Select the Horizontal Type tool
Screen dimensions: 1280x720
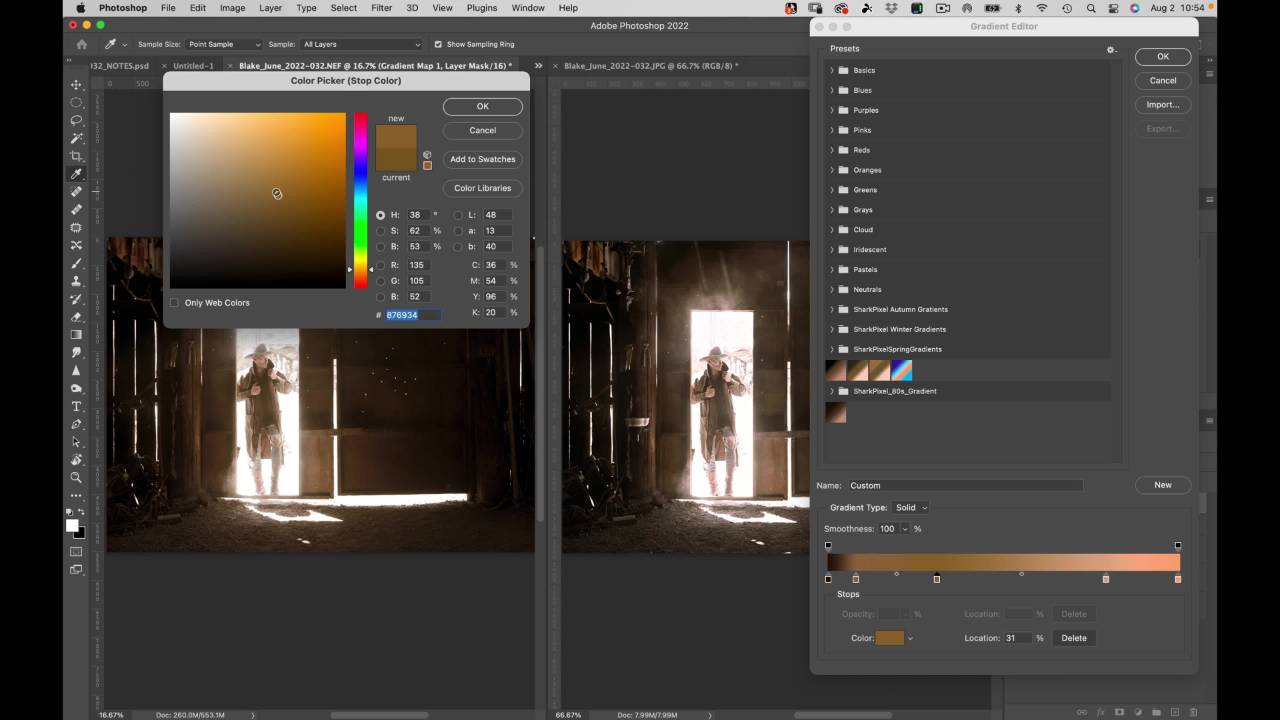point(76,406)
